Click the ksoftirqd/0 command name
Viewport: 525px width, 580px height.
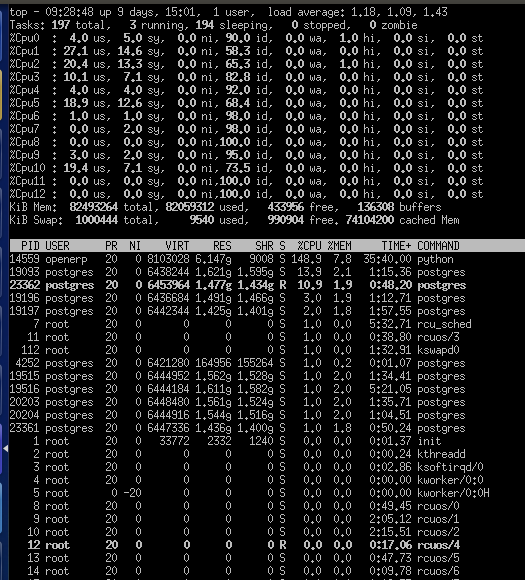tap(450, 467)
